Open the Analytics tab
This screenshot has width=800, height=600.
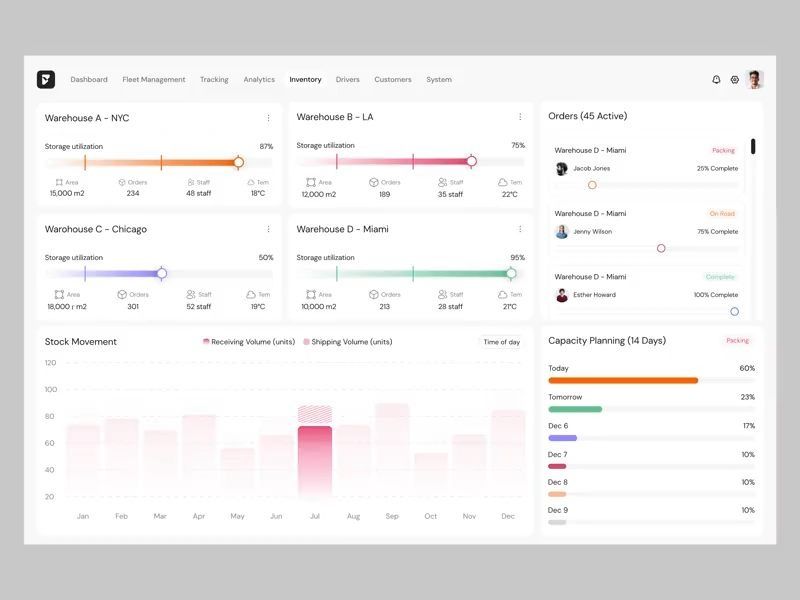pyautogui.click(x=259, y=80)
